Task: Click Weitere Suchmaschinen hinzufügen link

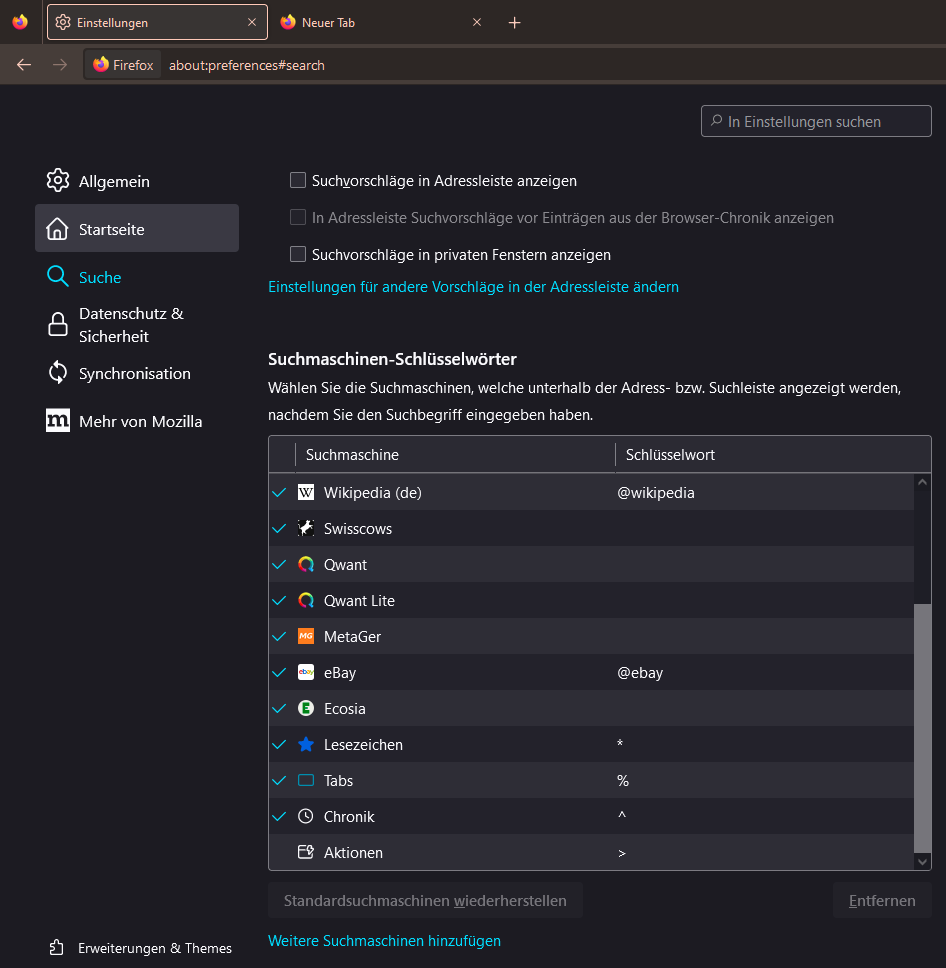Action: [x=384, y=941]
